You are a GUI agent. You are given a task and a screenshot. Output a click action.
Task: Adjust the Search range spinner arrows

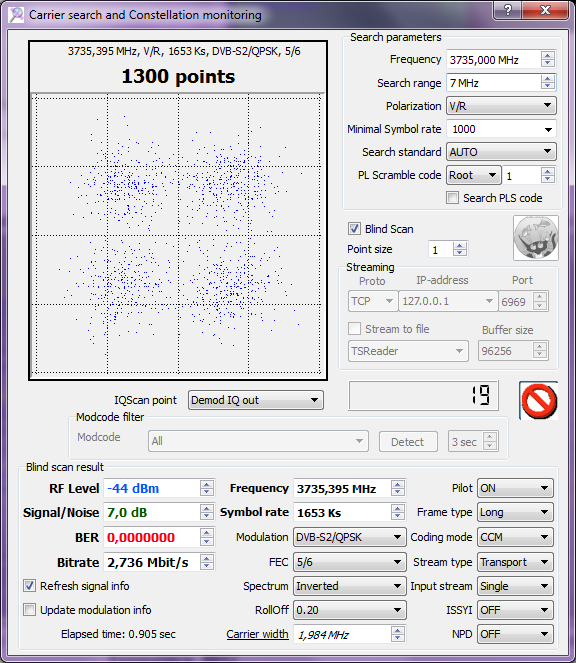[x=548, y=83]
